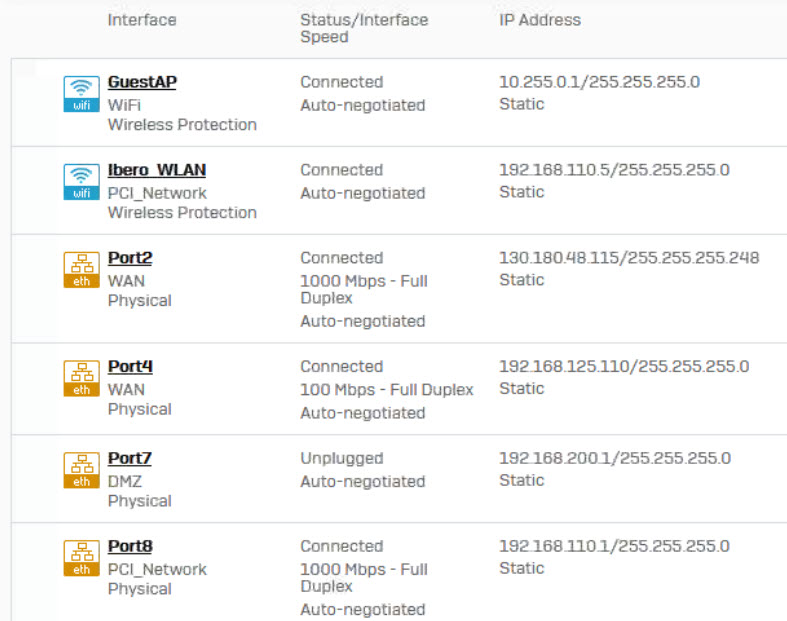787x621 pixels.
Task: Open the GuestAP interface link
Action: click(142, 82)
